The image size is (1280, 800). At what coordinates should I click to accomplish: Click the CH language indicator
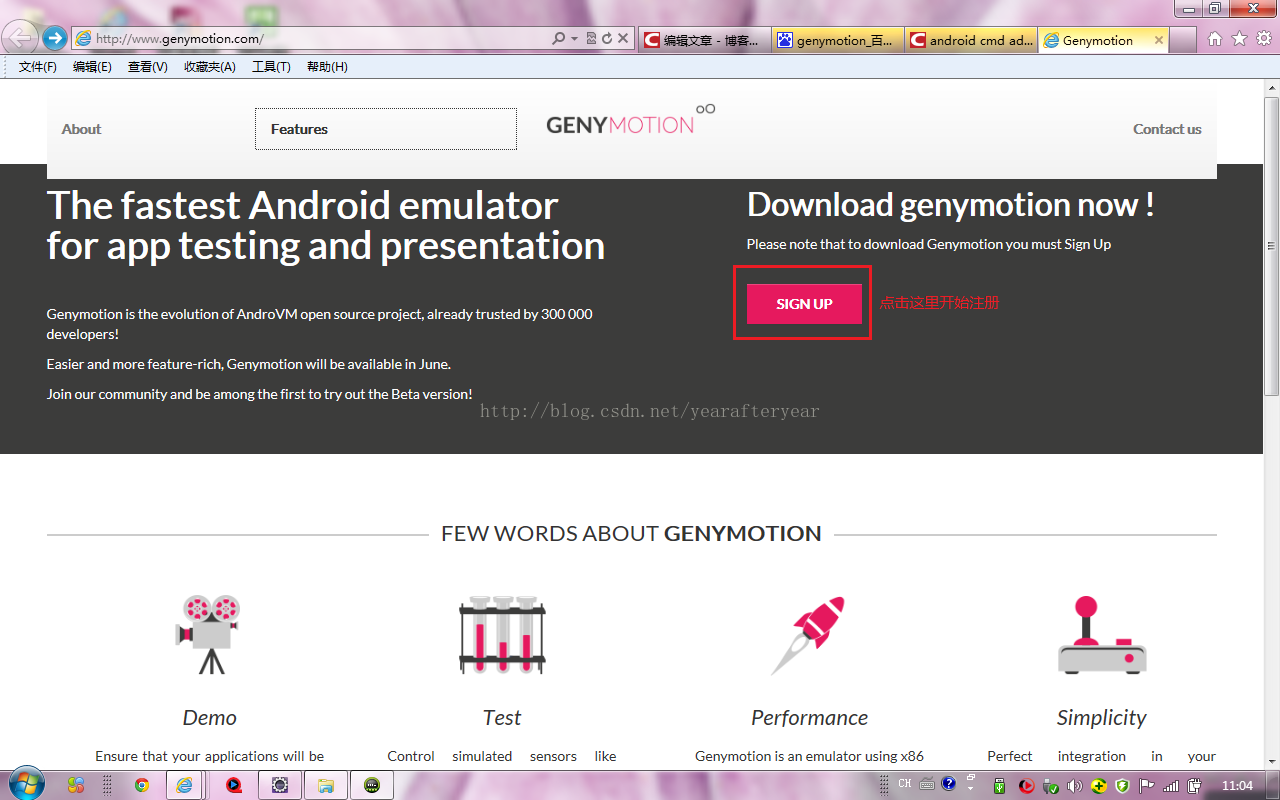905,784
